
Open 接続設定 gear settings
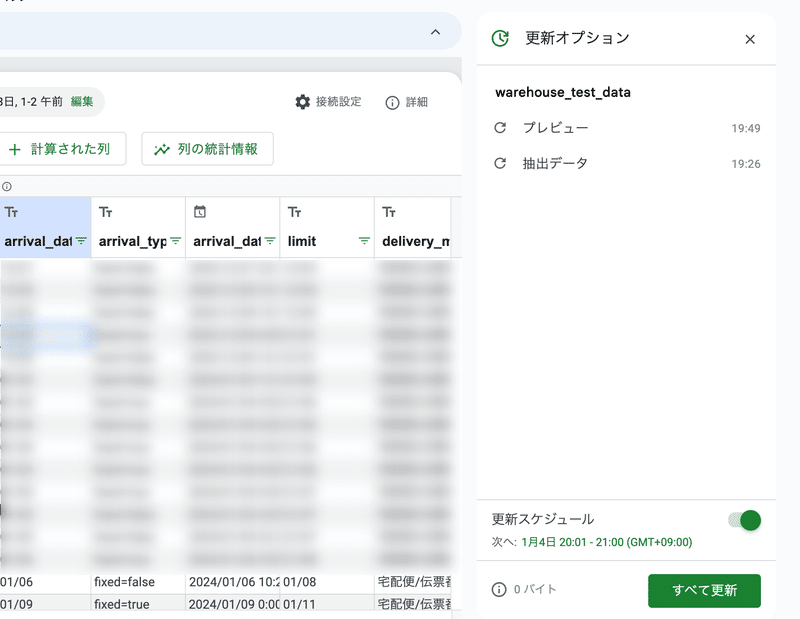[328, 102]
